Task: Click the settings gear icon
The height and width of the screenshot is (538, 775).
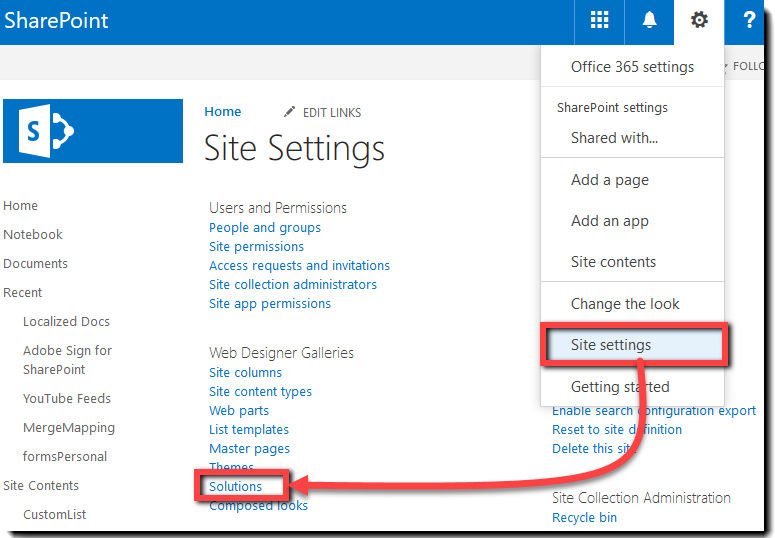Action: (699, 20)
